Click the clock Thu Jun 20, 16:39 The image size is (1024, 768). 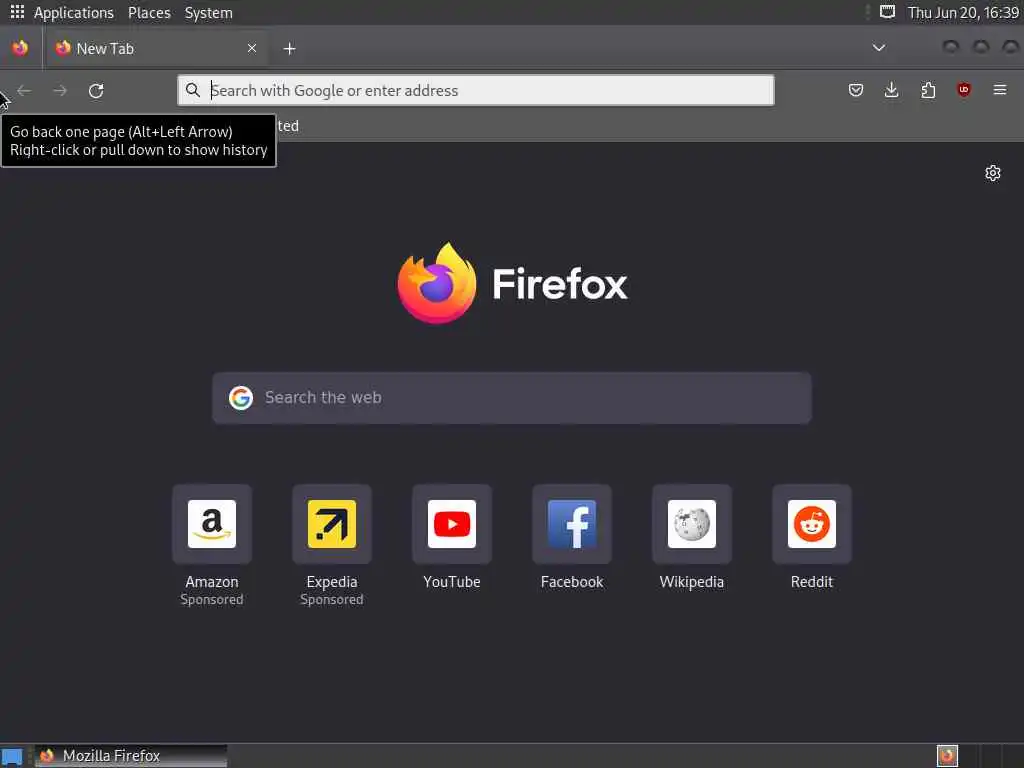tap(963, 12)
